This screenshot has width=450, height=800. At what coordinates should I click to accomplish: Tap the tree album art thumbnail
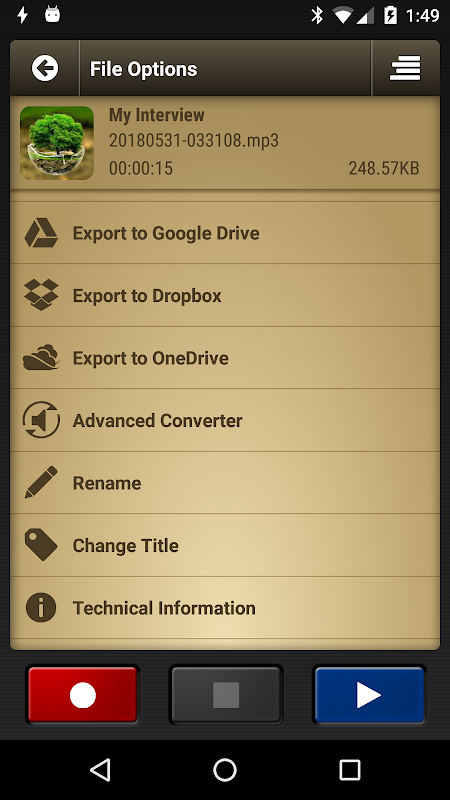pyautogui.click(x=57, y=143)
